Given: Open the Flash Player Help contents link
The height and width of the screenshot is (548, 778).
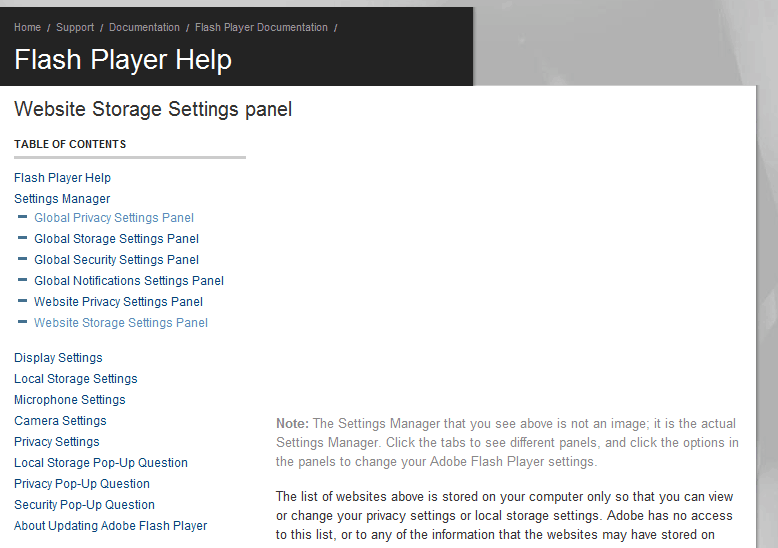Looking at the screenshot, I should click(63, 178).
